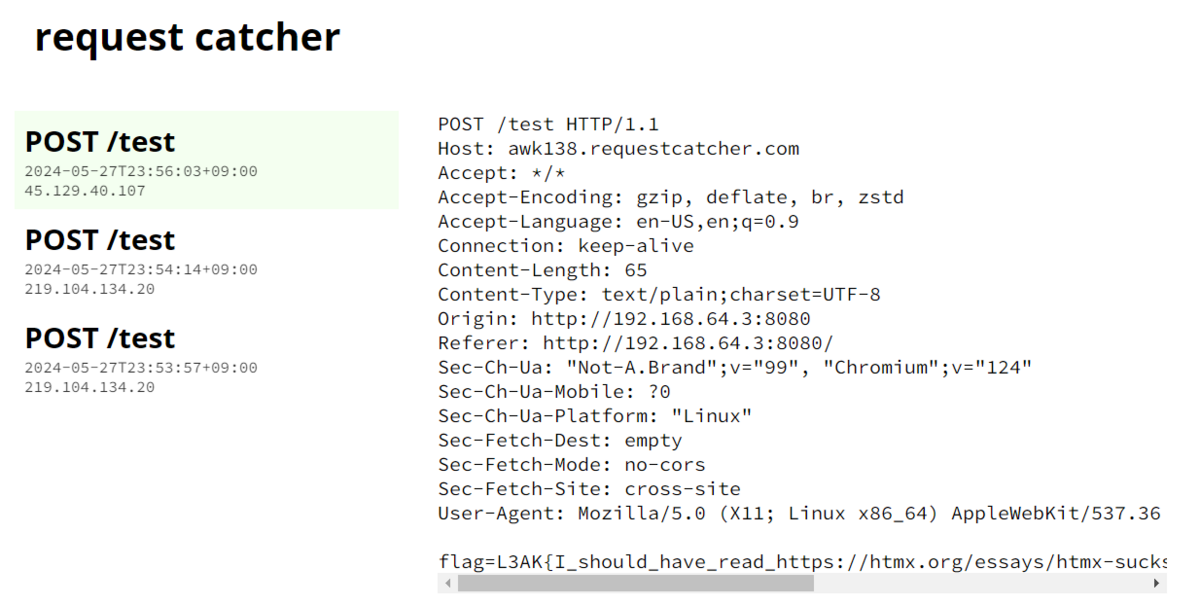Click the timestamp 2024-05-27T23:53:57+09:00
This screenshot has width=1200, height=605.
[141, 368]
